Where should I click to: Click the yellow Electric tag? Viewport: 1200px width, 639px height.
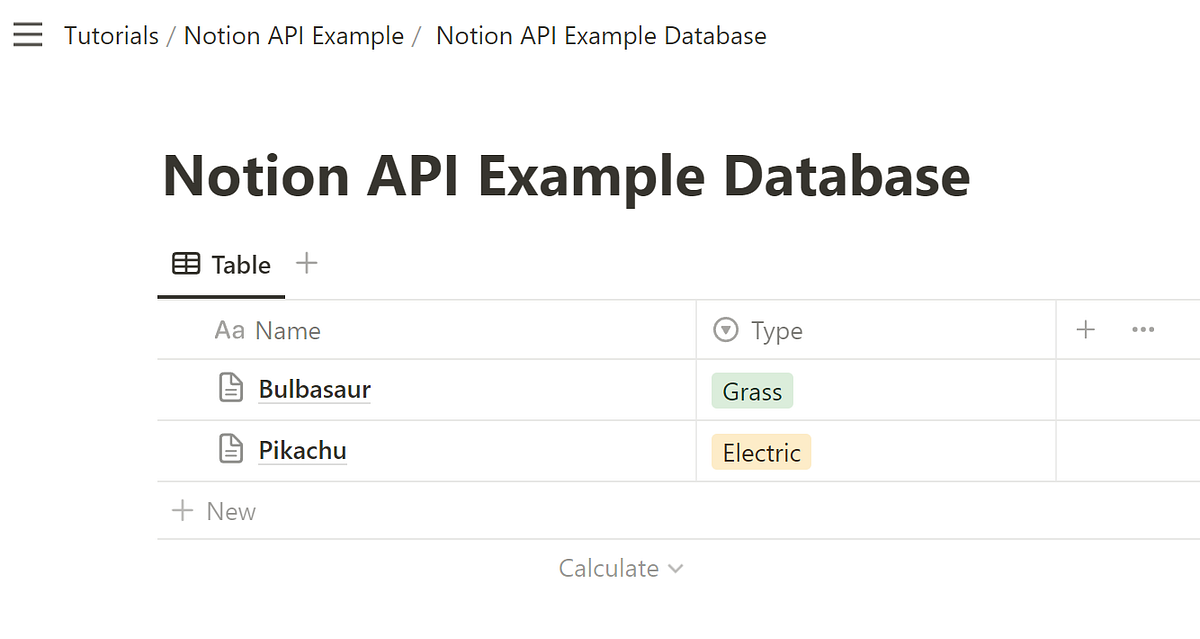pos(761,453)
